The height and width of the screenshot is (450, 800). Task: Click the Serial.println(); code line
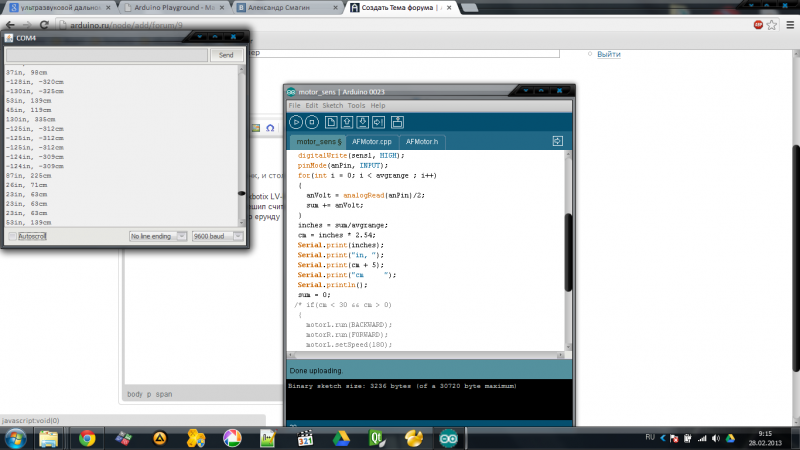pos(333,285)
